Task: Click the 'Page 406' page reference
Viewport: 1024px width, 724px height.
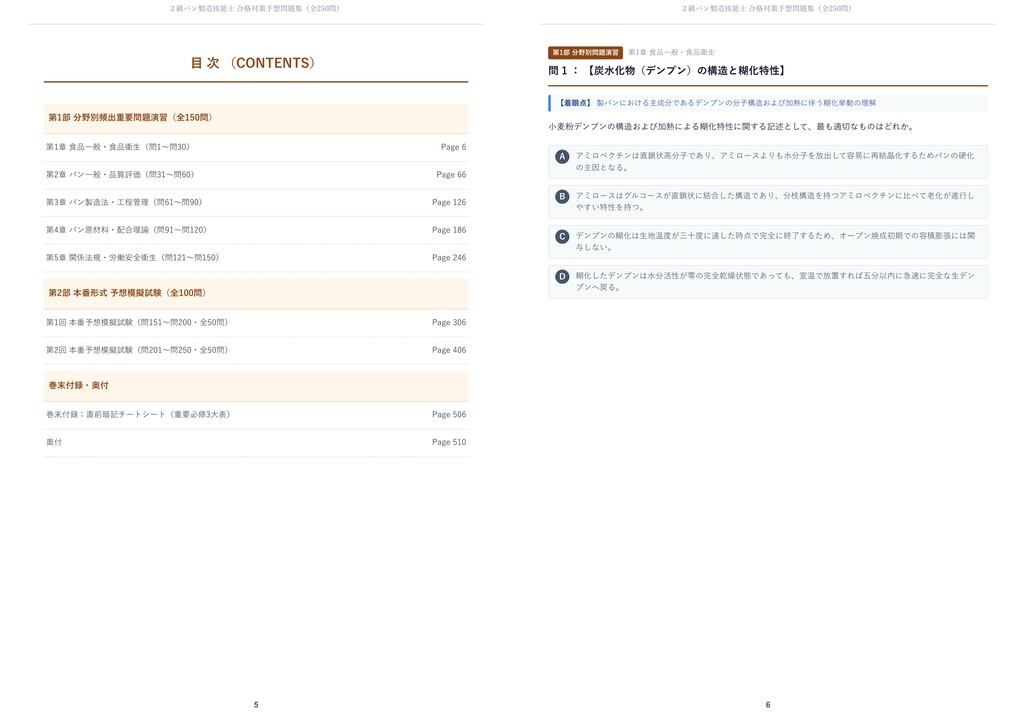Action: pyautogui.click(x=449, y=350)
